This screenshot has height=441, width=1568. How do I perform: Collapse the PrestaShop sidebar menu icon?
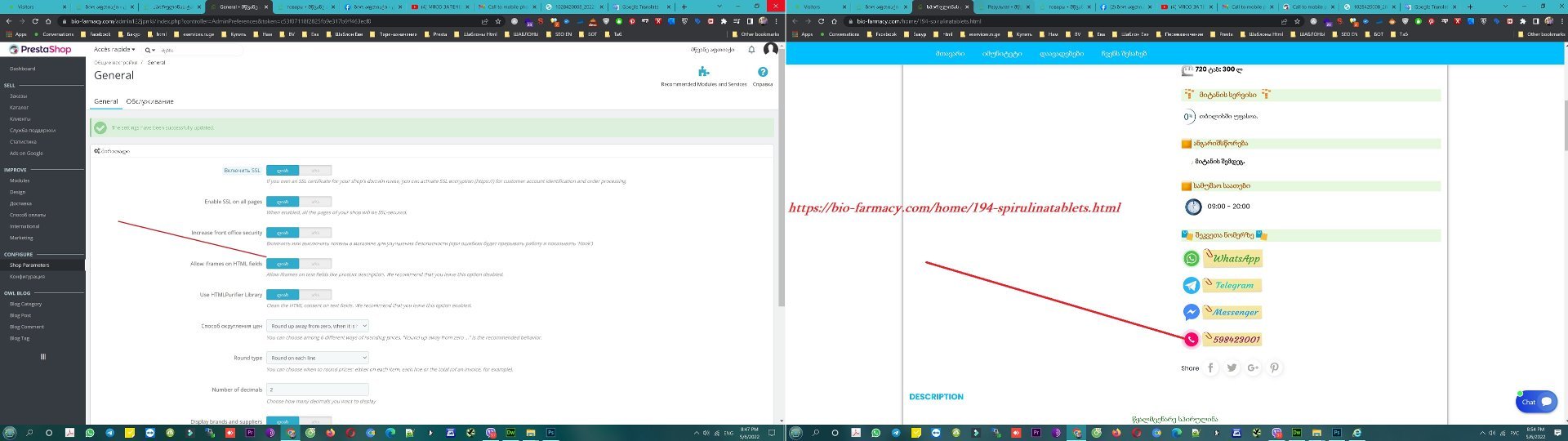(x=42, y=356)
